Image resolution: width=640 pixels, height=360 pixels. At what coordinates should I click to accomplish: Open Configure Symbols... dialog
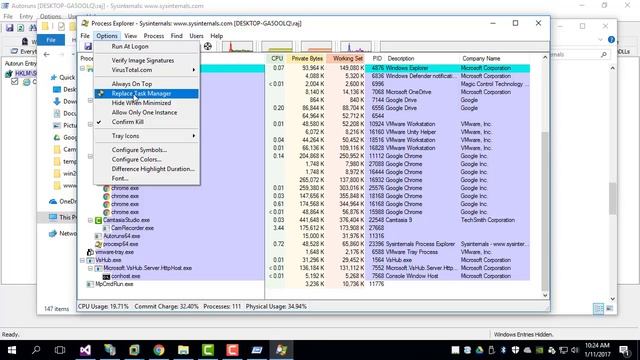(139, 150)
